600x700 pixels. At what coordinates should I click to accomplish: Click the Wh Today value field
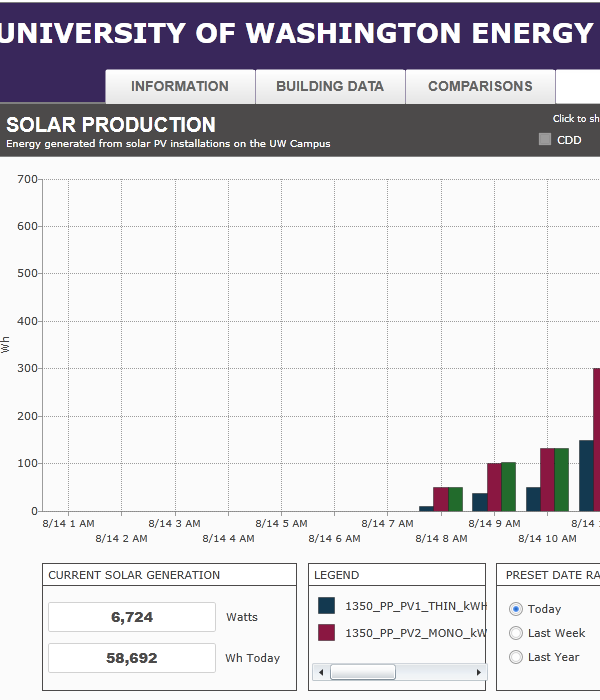tap(132, 658)
